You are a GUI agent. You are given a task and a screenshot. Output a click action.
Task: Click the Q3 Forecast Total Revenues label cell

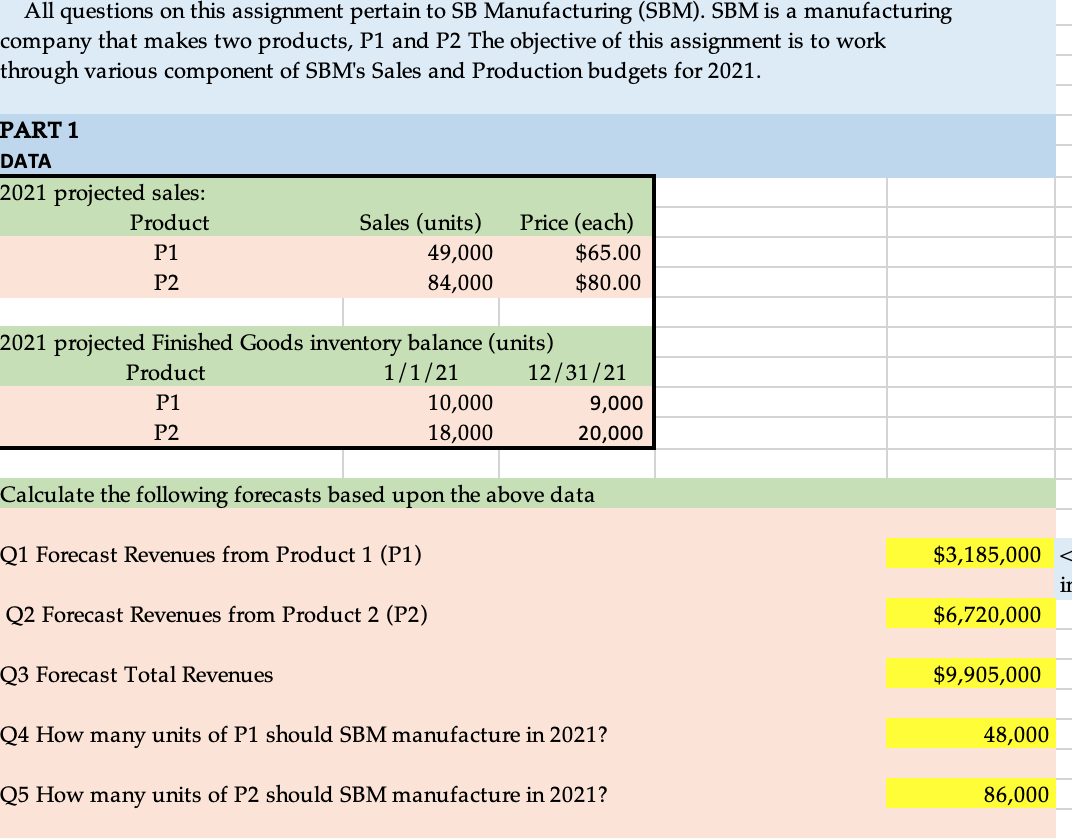point(136,674)
